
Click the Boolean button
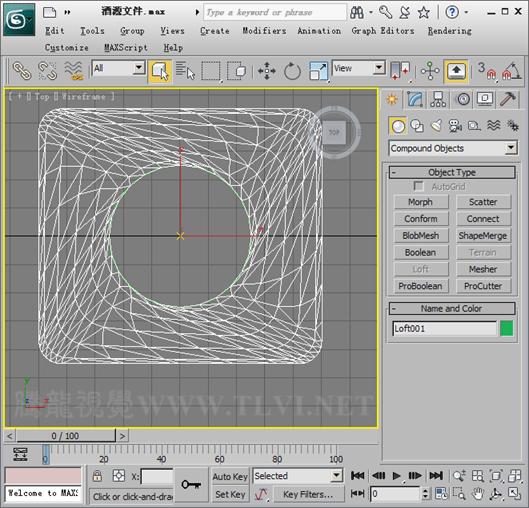421,253
